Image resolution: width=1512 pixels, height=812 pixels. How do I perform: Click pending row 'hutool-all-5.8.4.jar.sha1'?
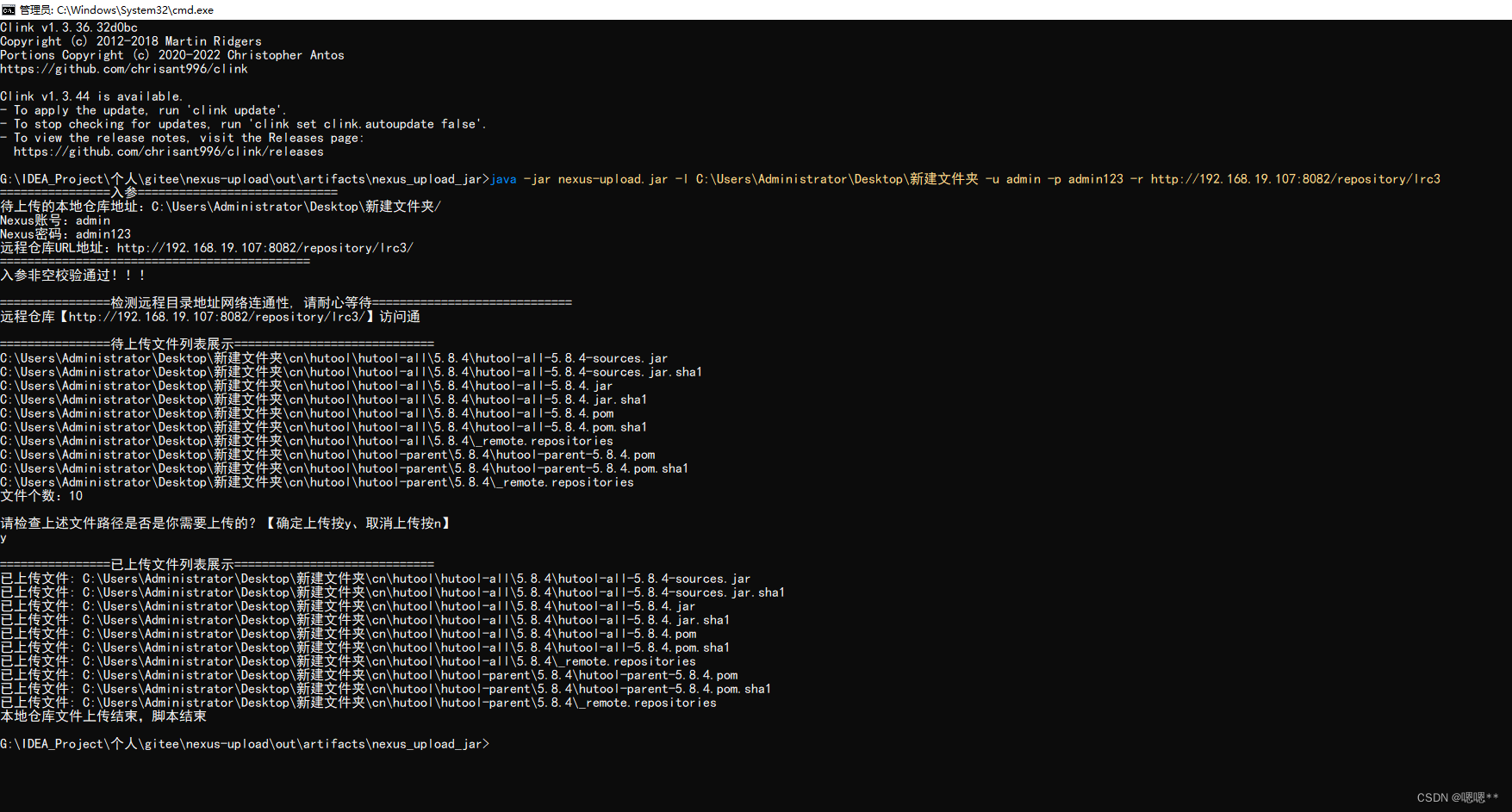coord(324,400)
